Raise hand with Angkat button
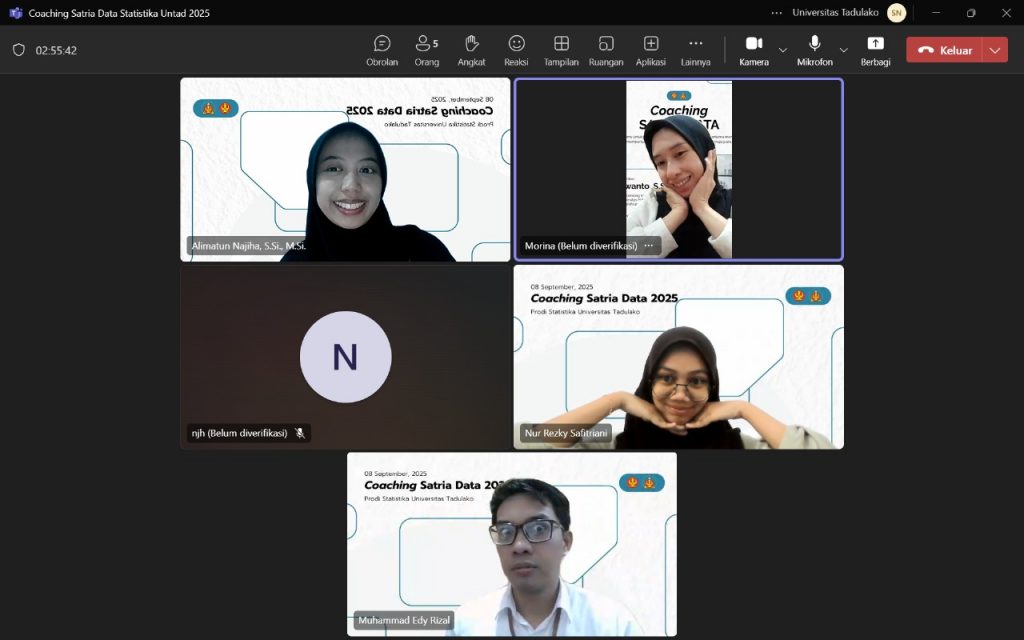This screenshot has width=1024, height=640. [x=472, y=50]
